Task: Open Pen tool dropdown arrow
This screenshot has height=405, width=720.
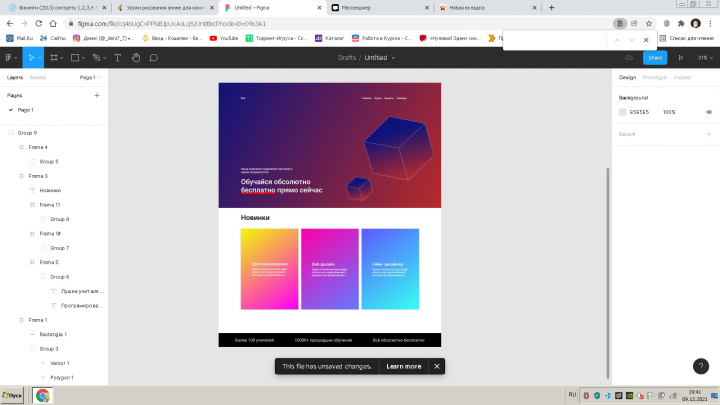Action: click(x=105, y=58)
